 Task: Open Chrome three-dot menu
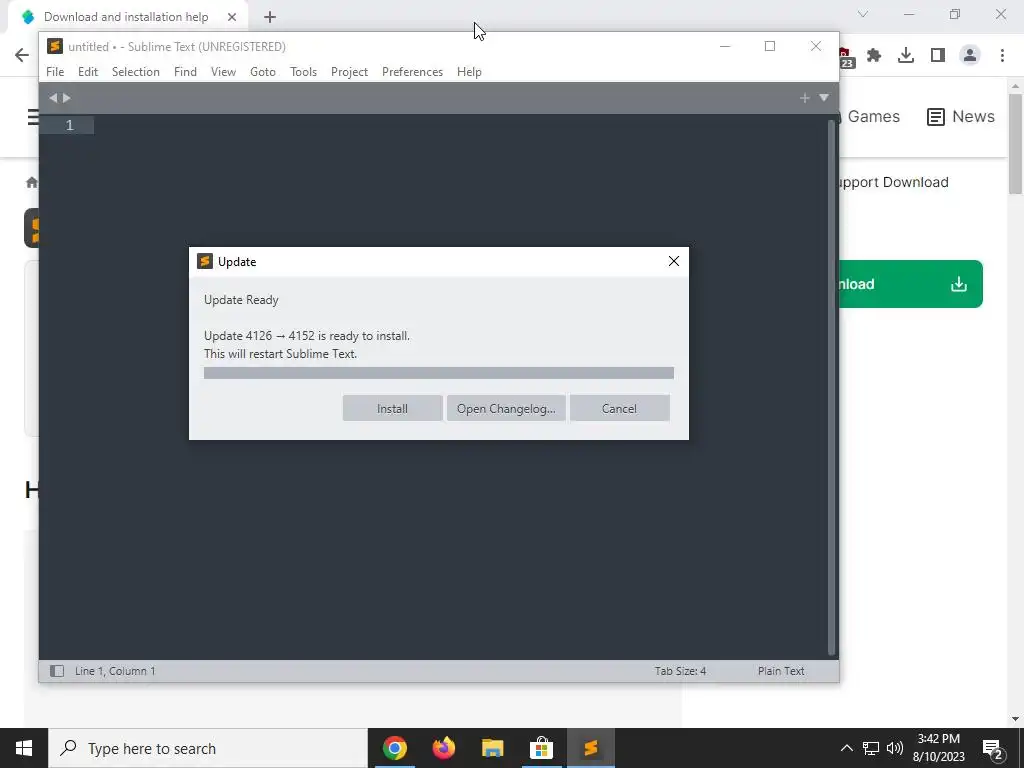pyautogui.click(x=1002, y=56)
